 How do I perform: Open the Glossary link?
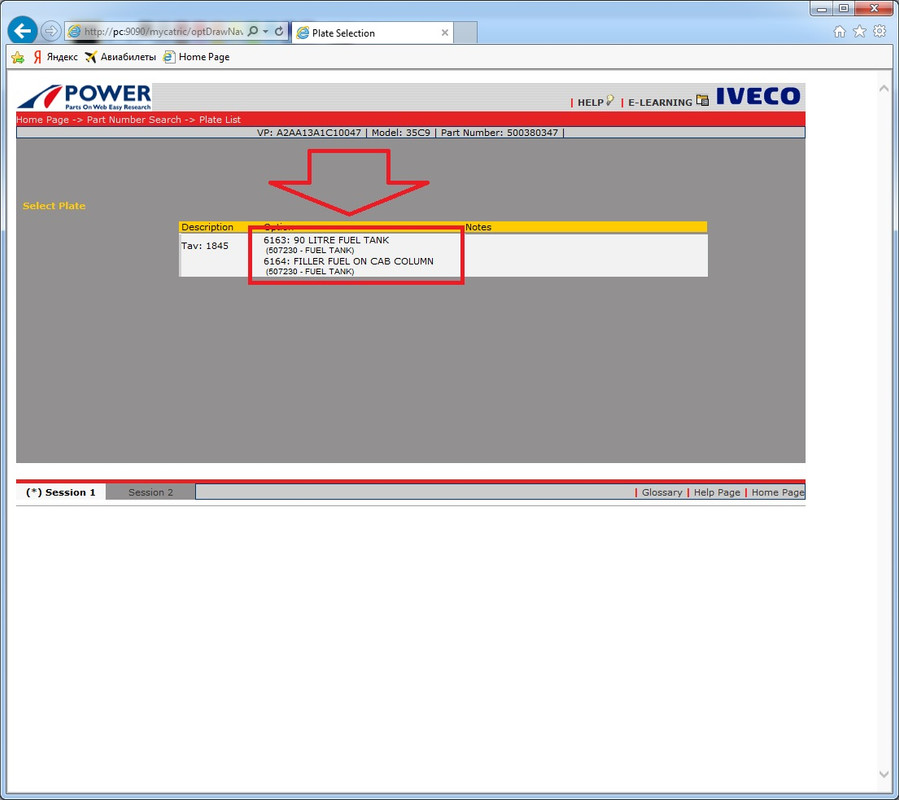pyautogui.click(x=662, y=492)
